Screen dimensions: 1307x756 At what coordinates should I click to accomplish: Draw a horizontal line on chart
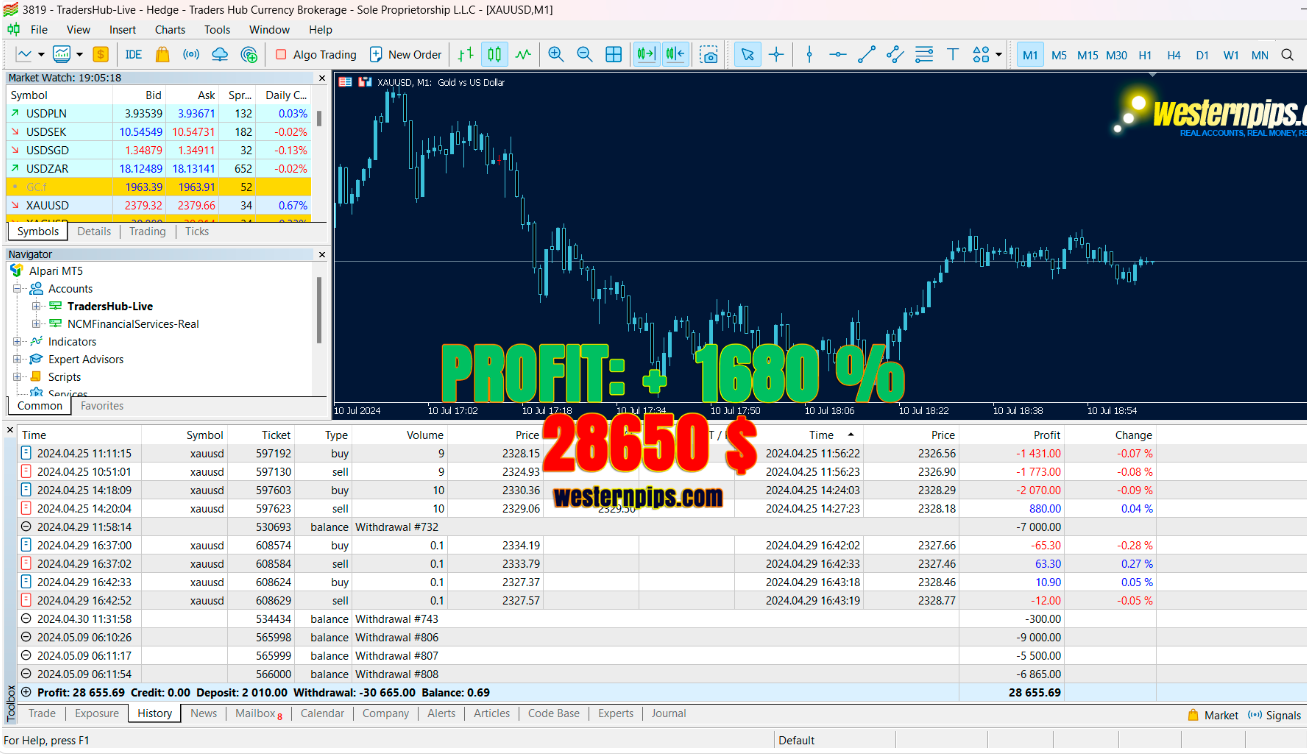(x=838, y=54)
